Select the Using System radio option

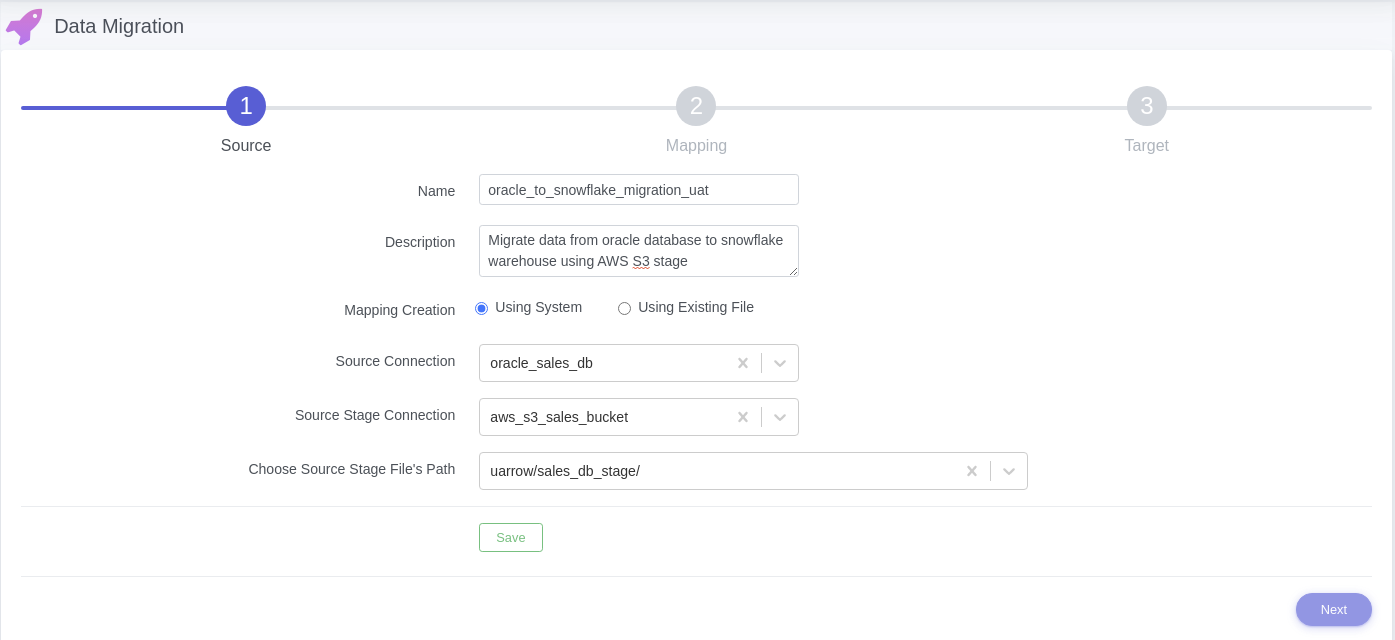coord(481,308)
